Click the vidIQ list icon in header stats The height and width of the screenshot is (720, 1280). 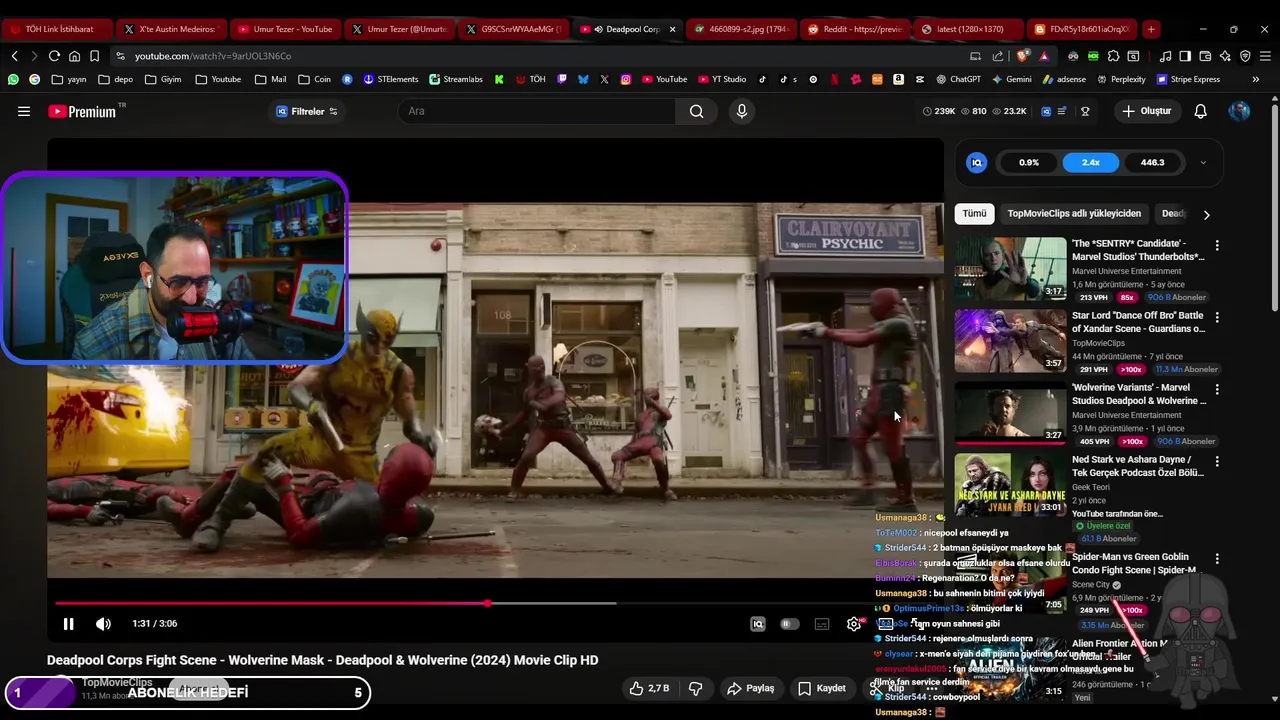pos(1062,111)
